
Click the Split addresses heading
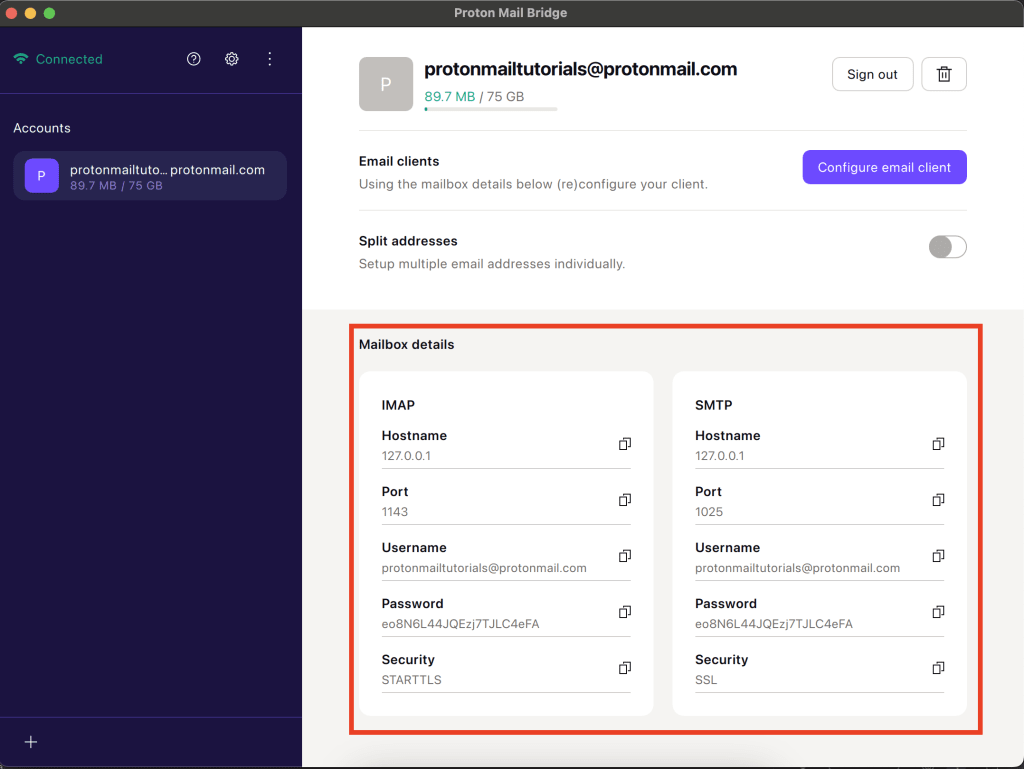[x=408, y=241]
